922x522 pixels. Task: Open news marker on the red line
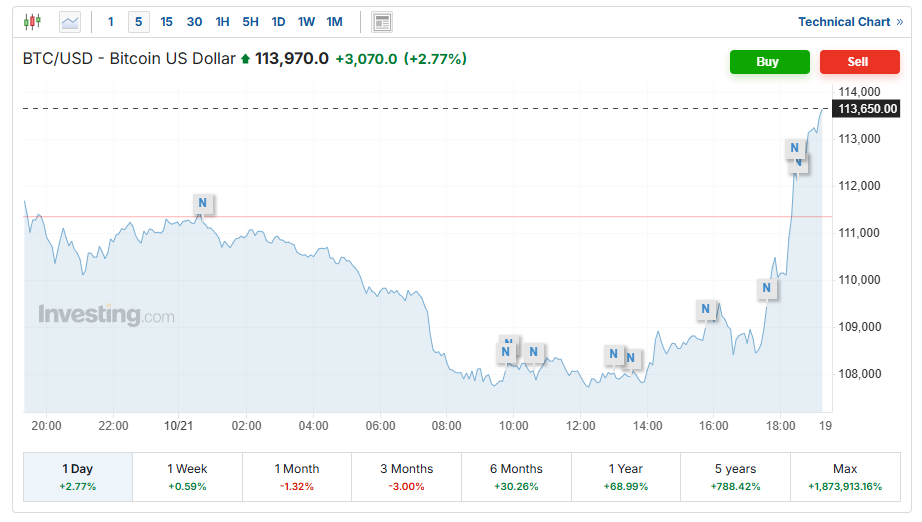tap(202, 203)
